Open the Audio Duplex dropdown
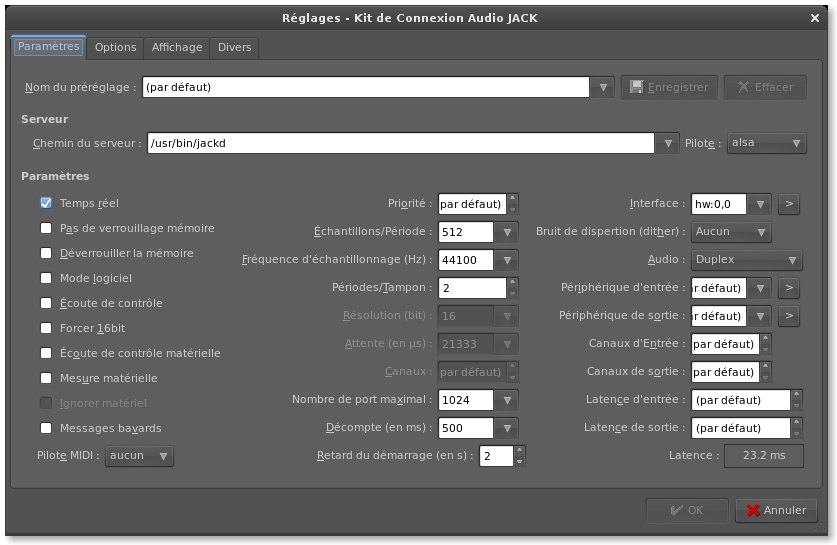The width and height of the screenshot is (837, 545). click(747, 260)
